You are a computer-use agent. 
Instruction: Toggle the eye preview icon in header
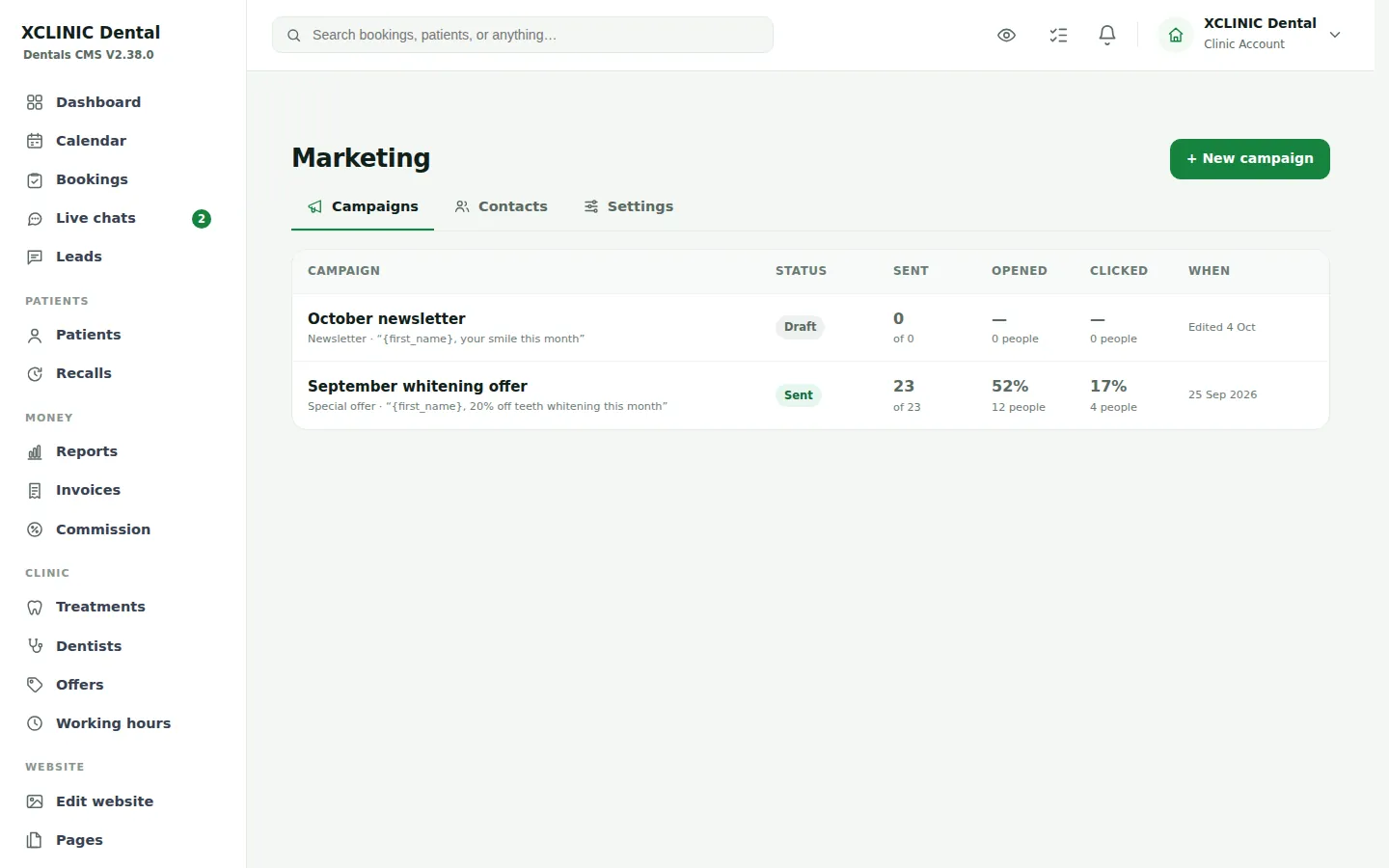[x=1007, y=36]
